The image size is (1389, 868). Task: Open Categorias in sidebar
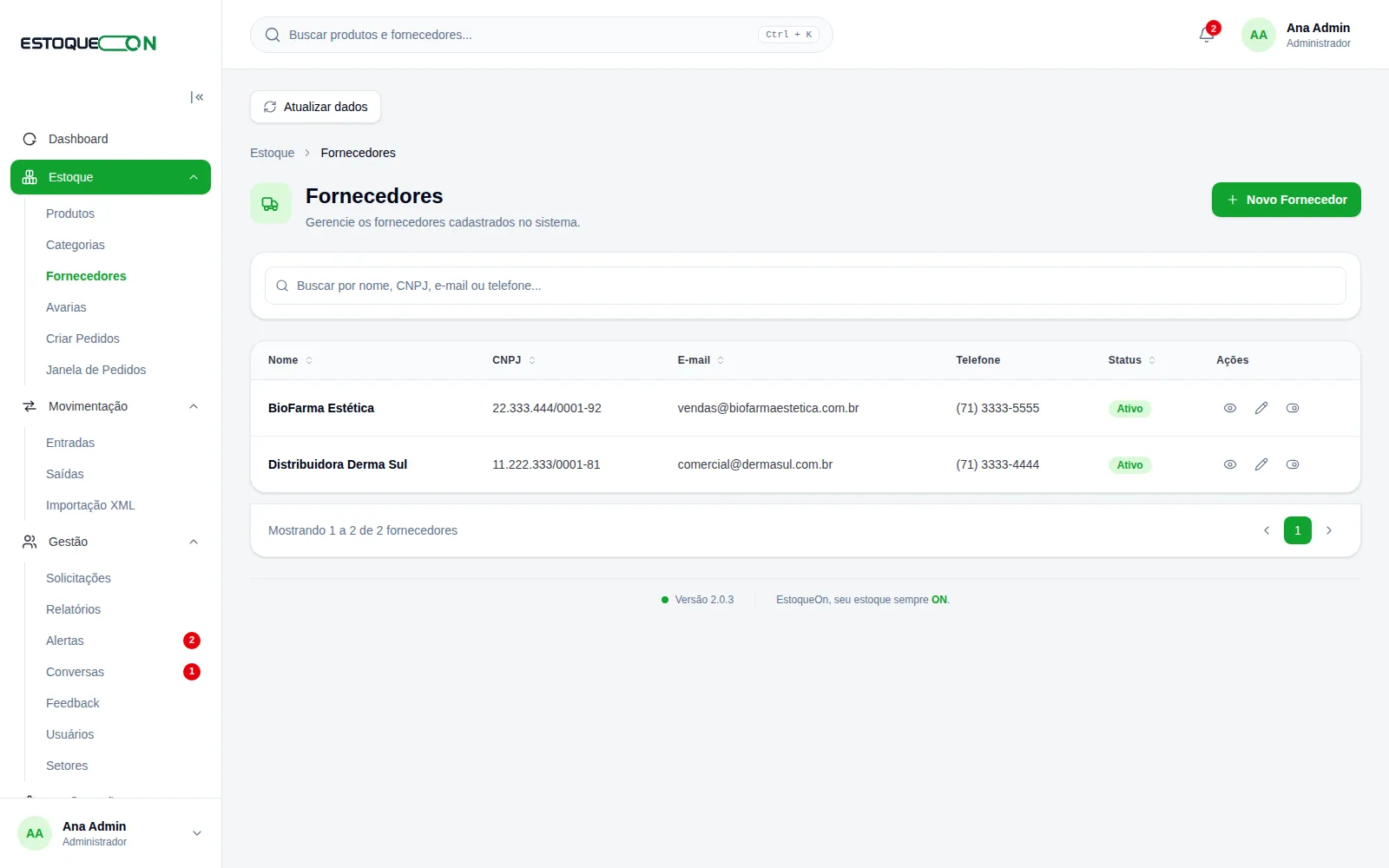(x=76, y=245)
